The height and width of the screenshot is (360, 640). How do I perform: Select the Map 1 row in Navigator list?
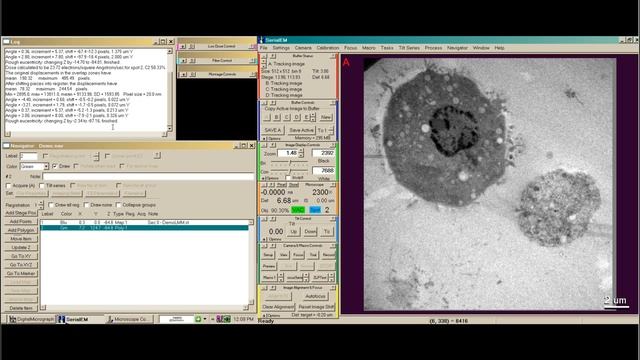click(x=144, y=222)
